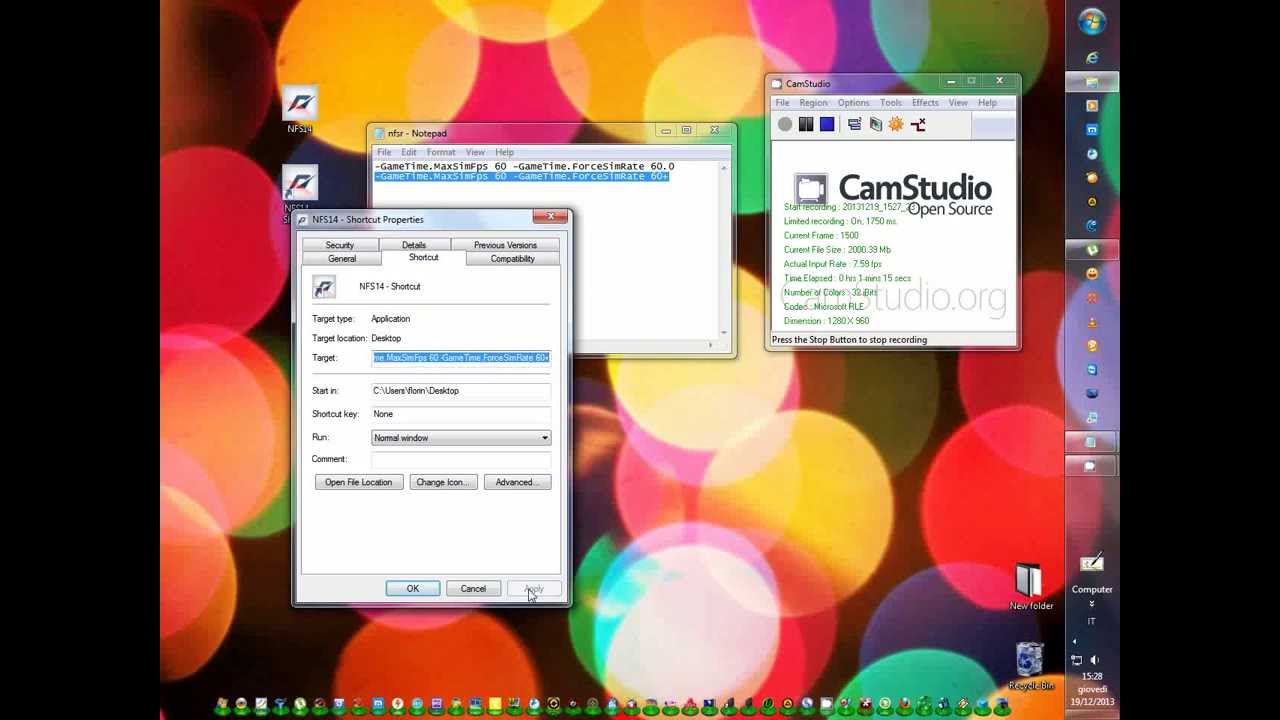
Task: Click the volume speaker tray icon
Action: [x=1095, y=660]
